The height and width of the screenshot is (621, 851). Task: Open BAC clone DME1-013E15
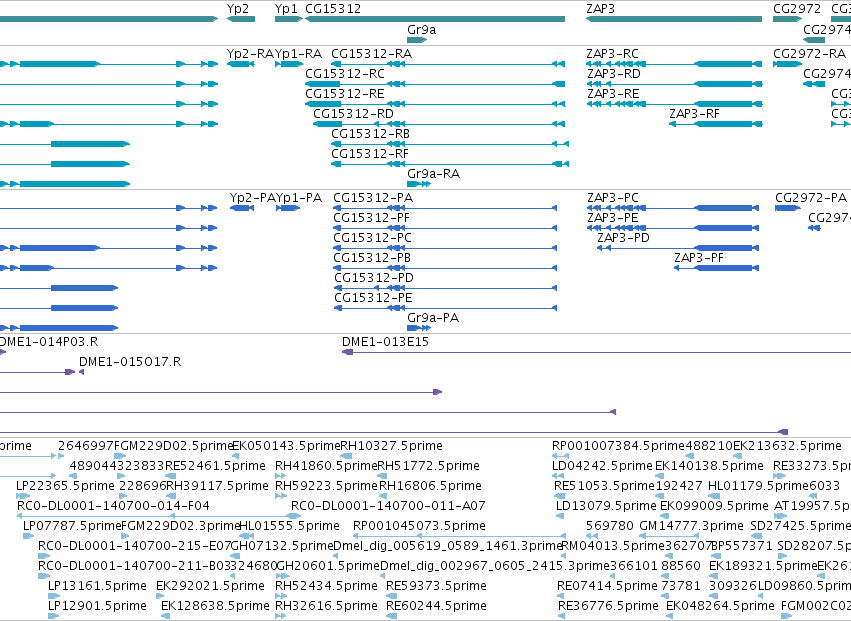pyautogui.click(x=385, y=342)
